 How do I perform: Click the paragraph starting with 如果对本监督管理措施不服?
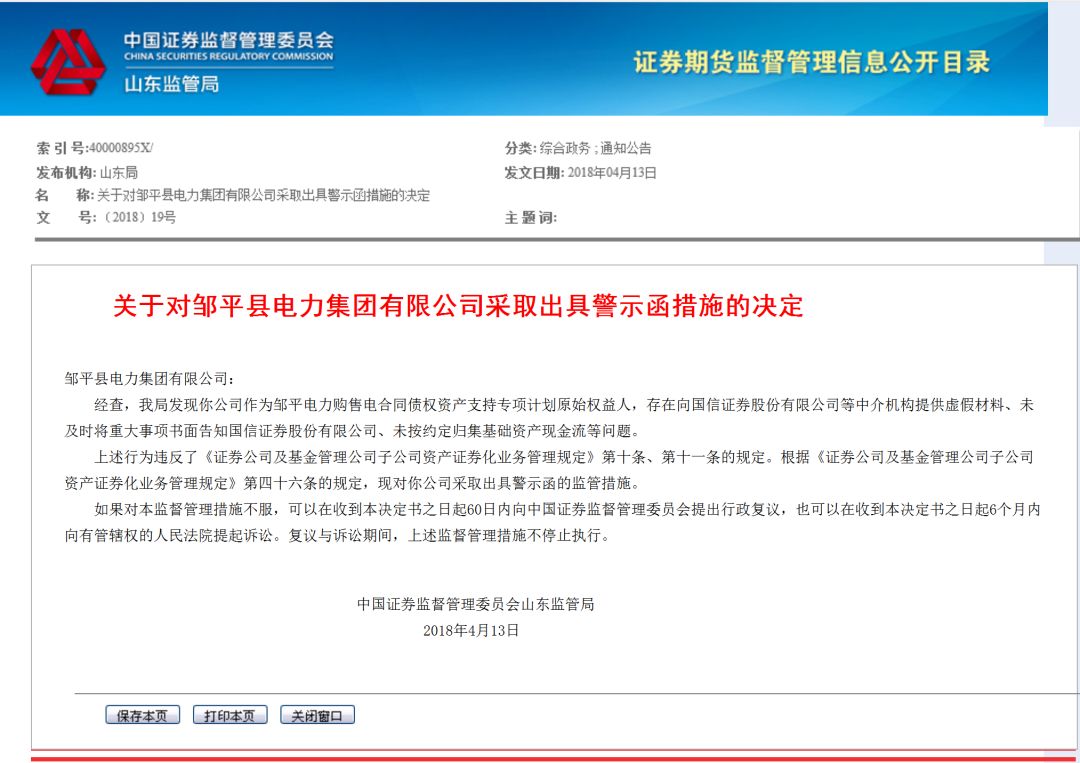coord(552,522)
